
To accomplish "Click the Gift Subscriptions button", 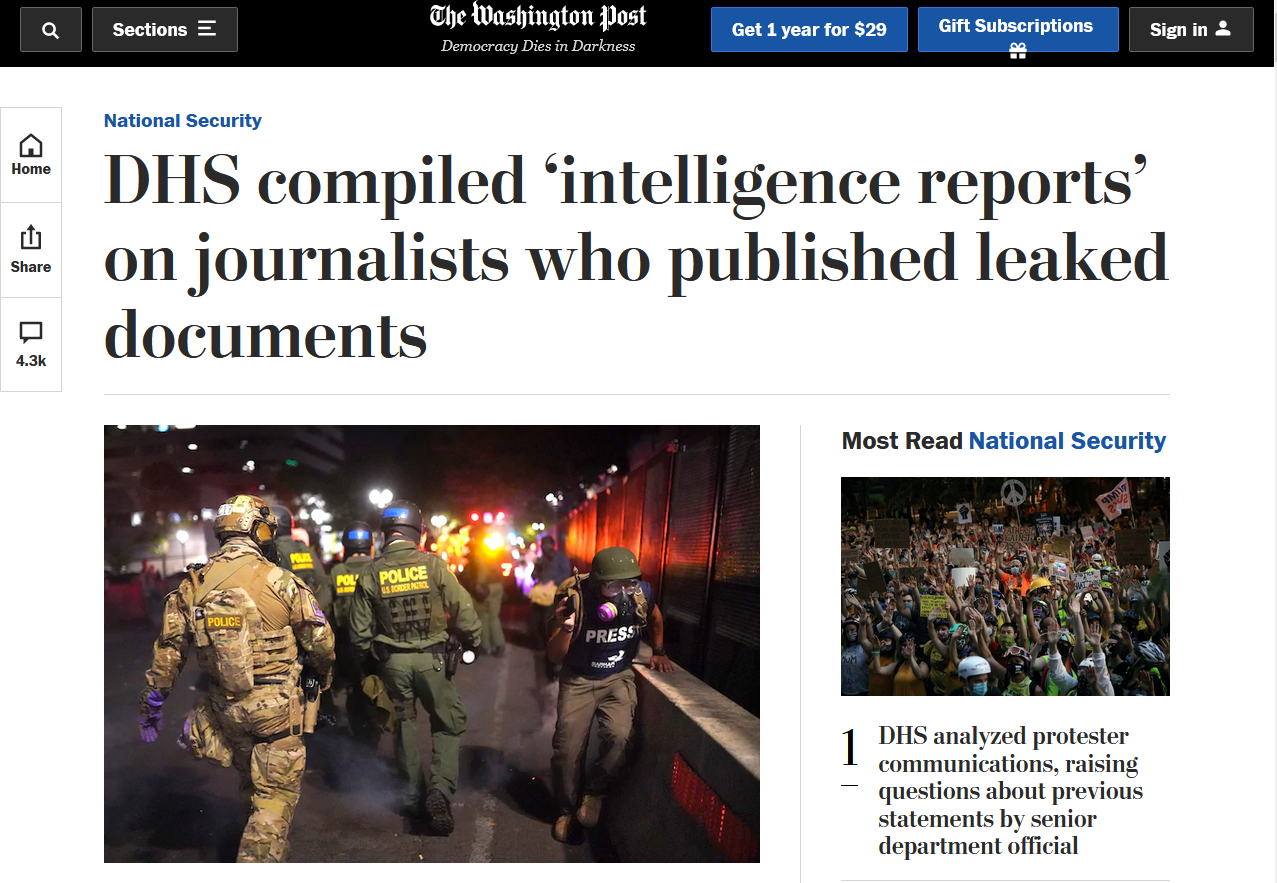I will (x=1018, y=30).
